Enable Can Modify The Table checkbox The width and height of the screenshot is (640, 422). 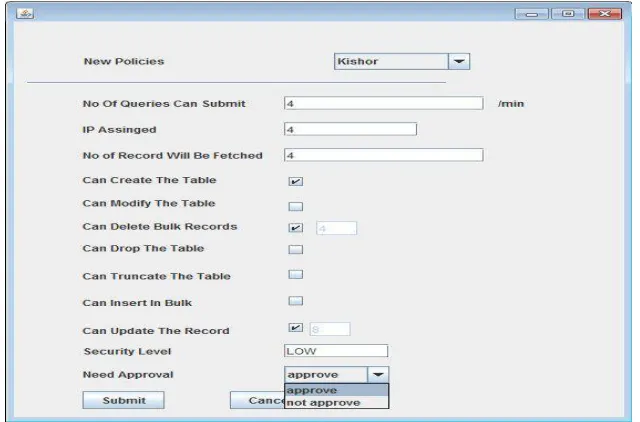[296, 206]
